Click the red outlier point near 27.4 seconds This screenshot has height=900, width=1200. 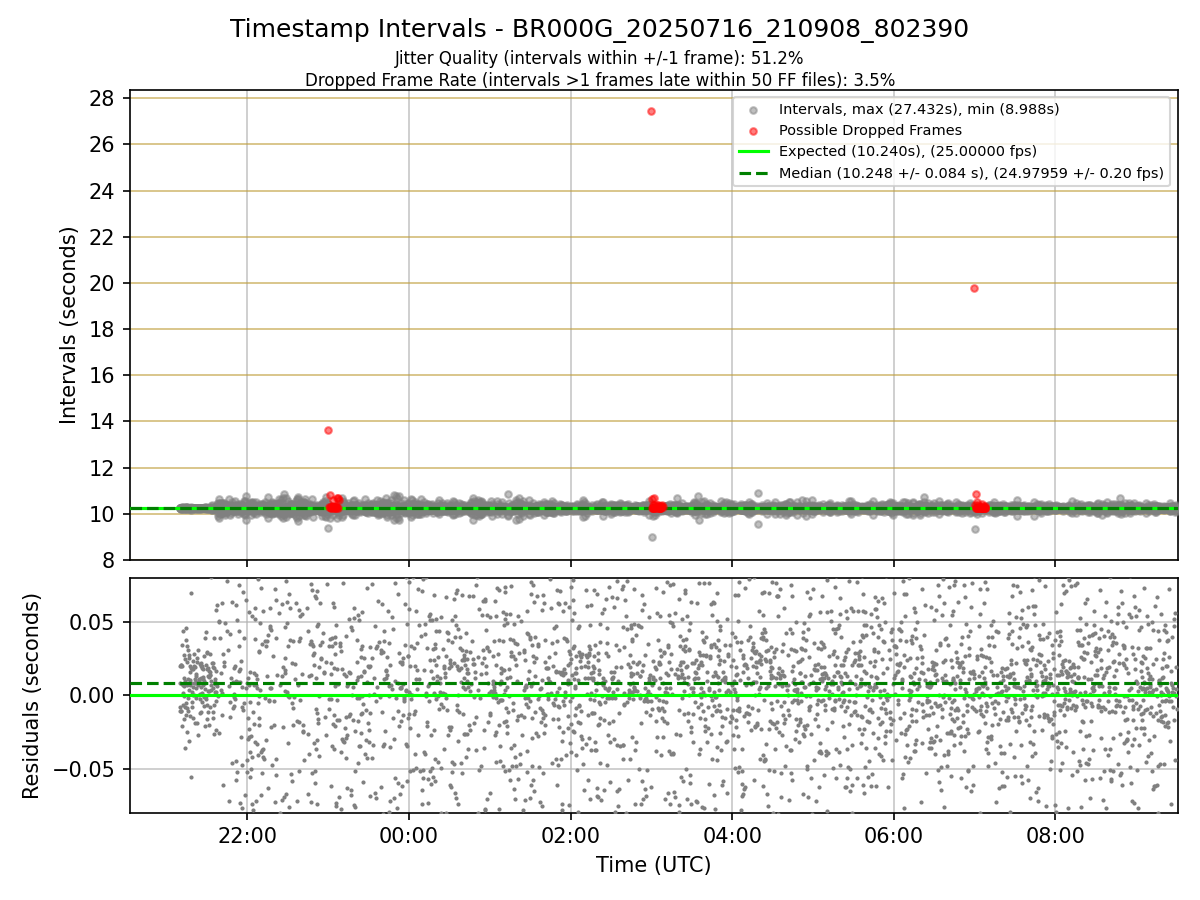click(x=651, y=111)
